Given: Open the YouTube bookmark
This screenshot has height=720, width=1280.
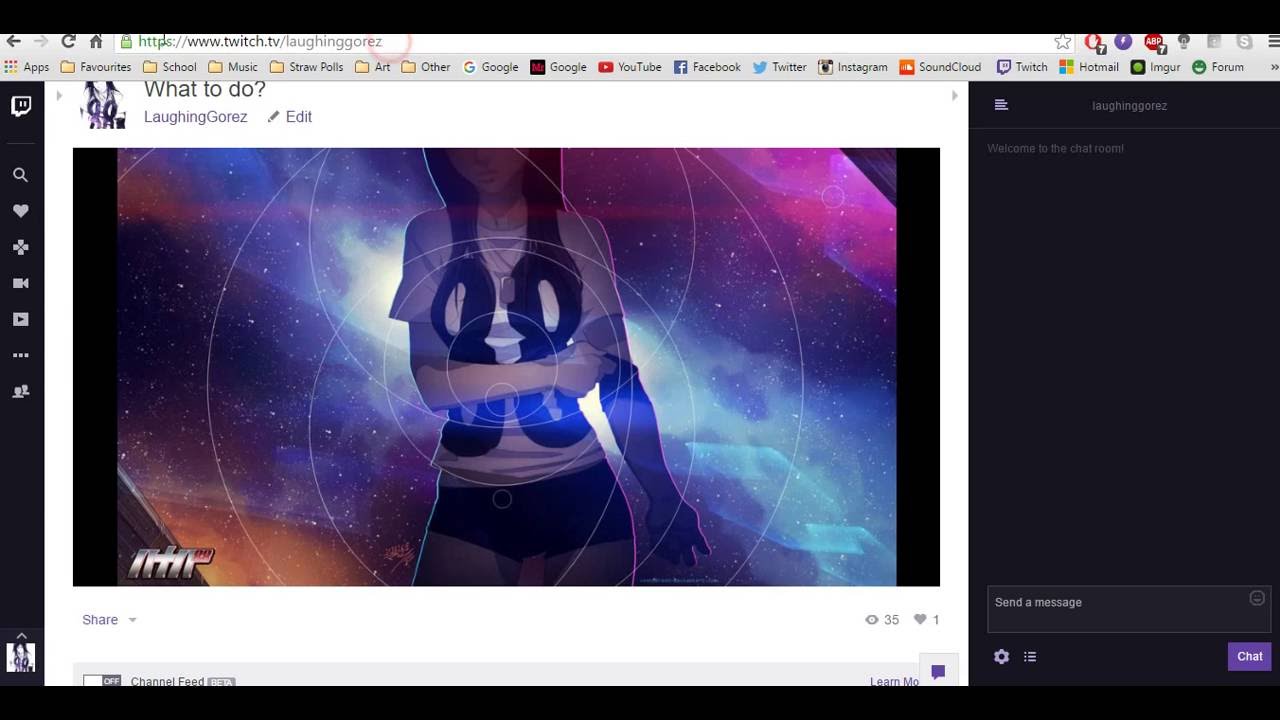Looking at the screenshot, I should click(630, 67).
